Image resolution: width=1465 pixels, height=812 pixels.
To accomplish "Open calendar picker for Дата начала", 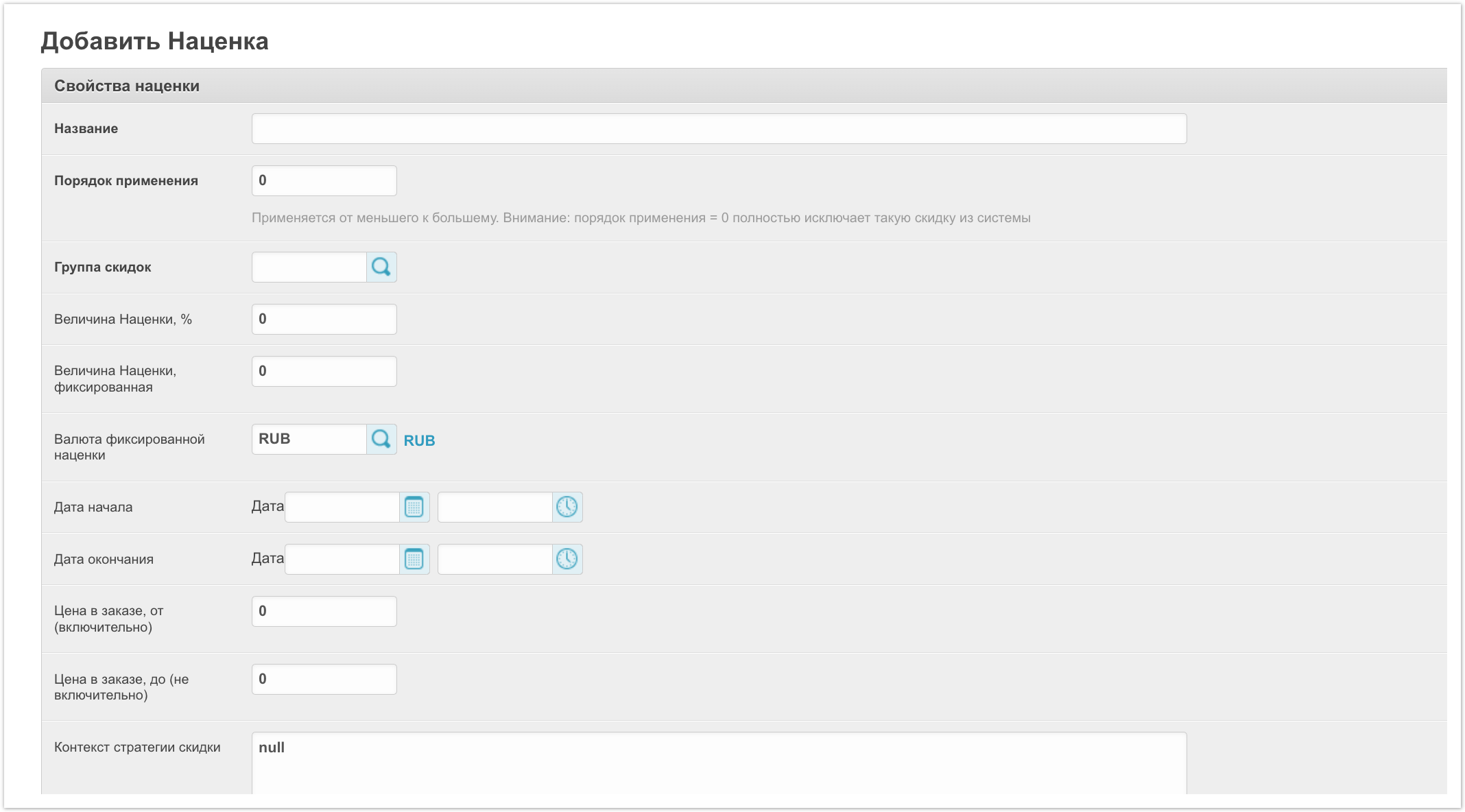I will pos(414,507).
